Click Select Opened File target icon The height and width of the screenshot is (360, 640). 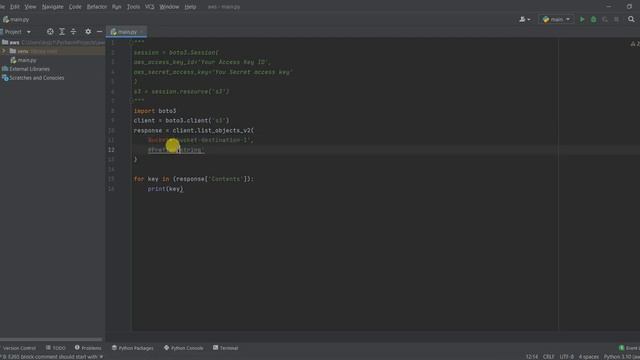click(x=50, y=31)
